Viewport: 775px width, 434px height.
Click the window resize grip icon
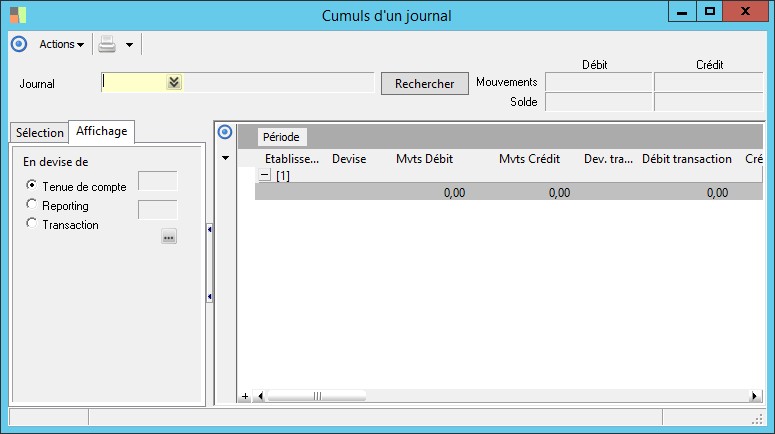[x=757, y=419]
